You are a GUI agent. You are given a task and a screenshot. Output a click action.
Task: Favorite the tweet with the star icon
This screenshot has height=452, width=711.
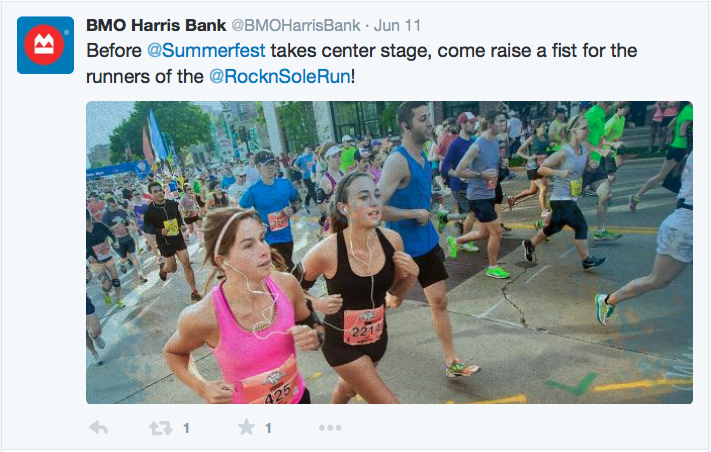pos(246,427)
